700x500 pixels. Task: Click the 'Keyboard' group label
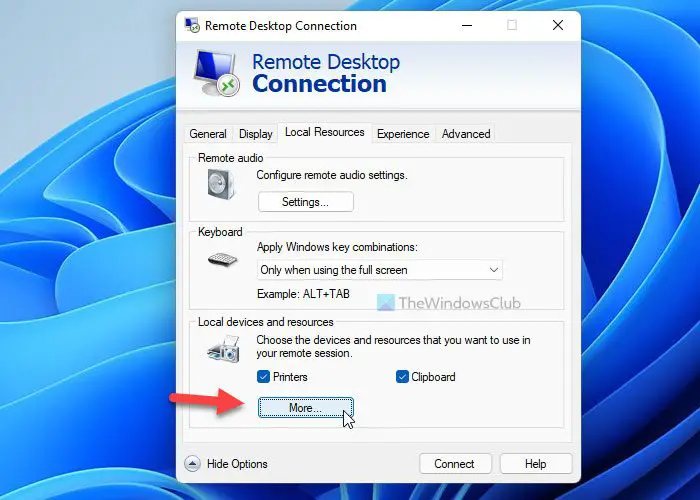pos(220,232)
